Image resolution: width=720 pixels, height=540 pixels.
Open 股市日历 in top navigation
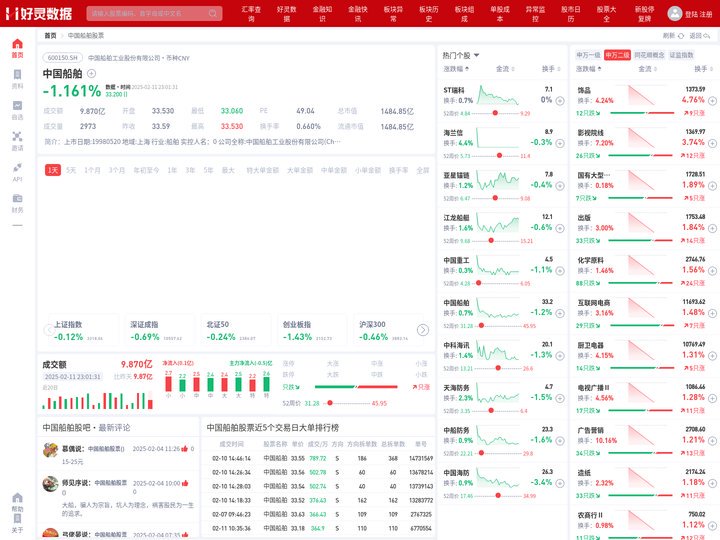click(x=571, y=14)
